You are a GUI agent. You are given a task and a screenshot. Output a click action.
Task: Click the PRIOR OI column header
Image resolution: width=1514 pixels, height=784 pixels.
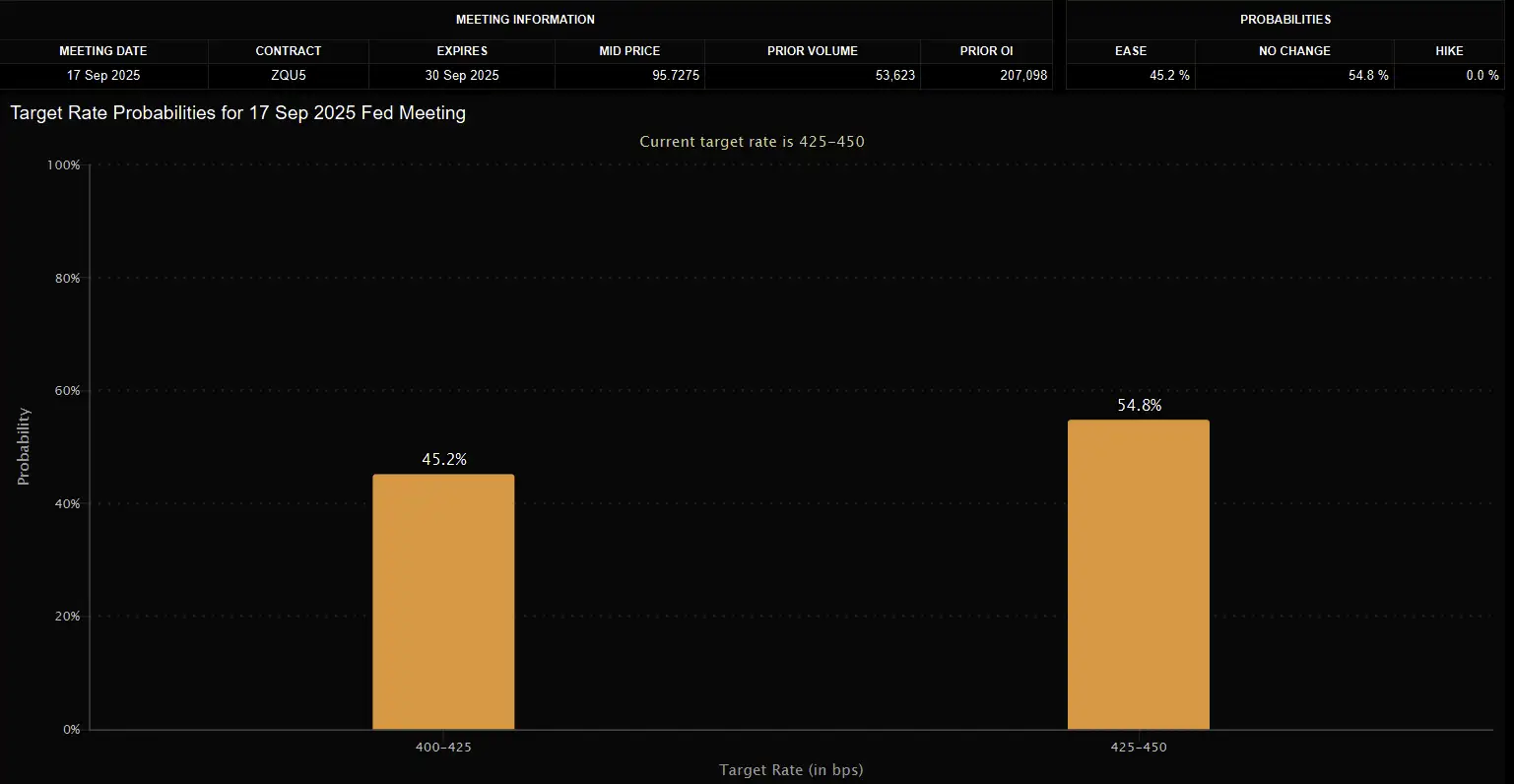987,51
